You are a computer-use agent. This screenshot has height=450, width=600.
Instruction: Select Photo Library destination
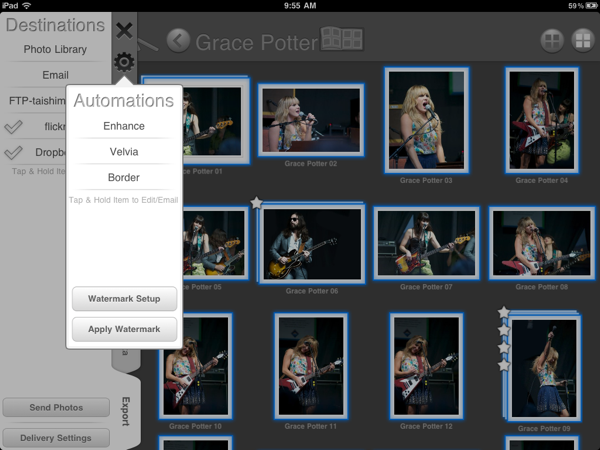(x=56, y=49)
